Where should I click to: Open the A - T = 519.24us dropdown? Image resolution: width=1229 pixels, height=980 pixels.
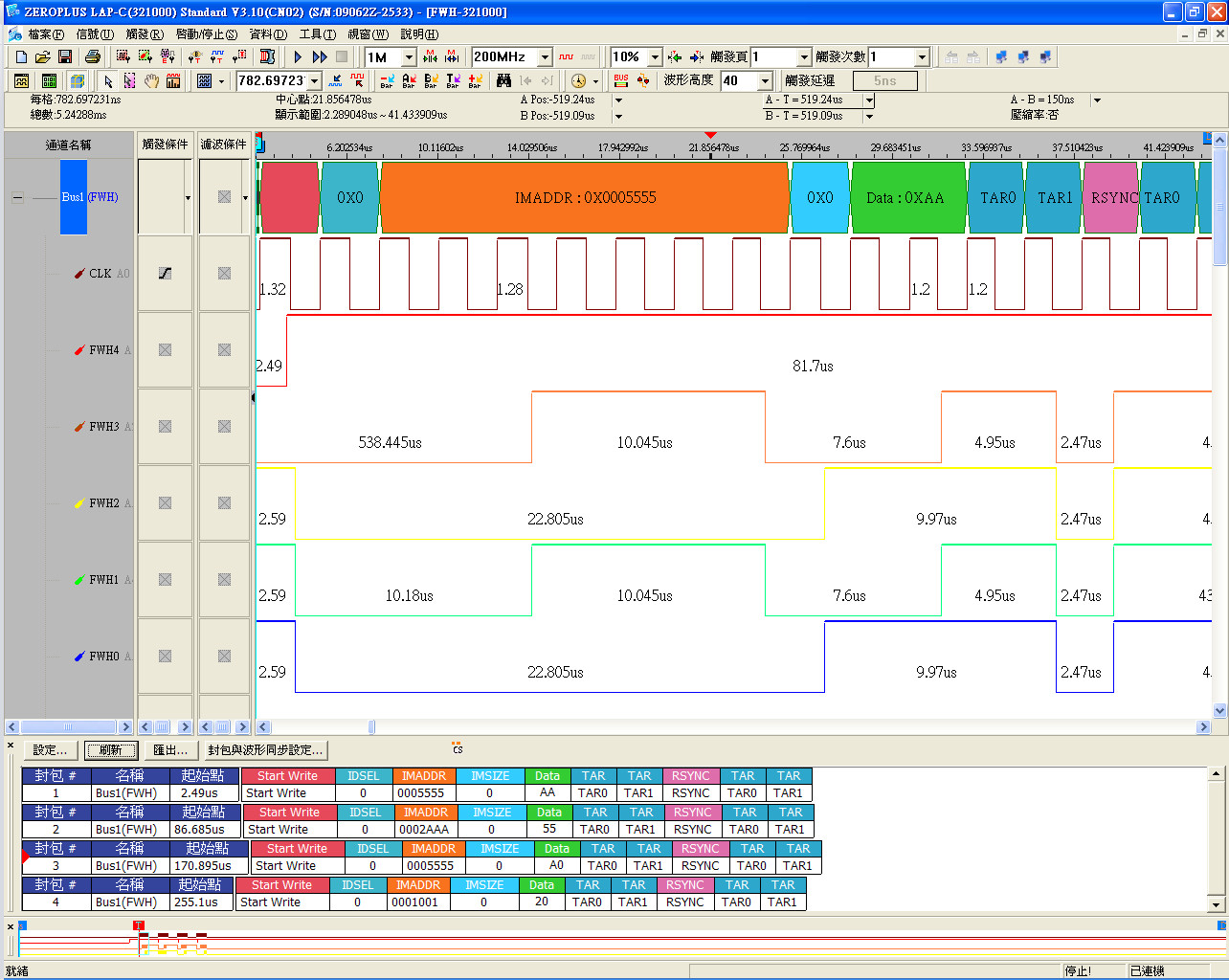869,100
